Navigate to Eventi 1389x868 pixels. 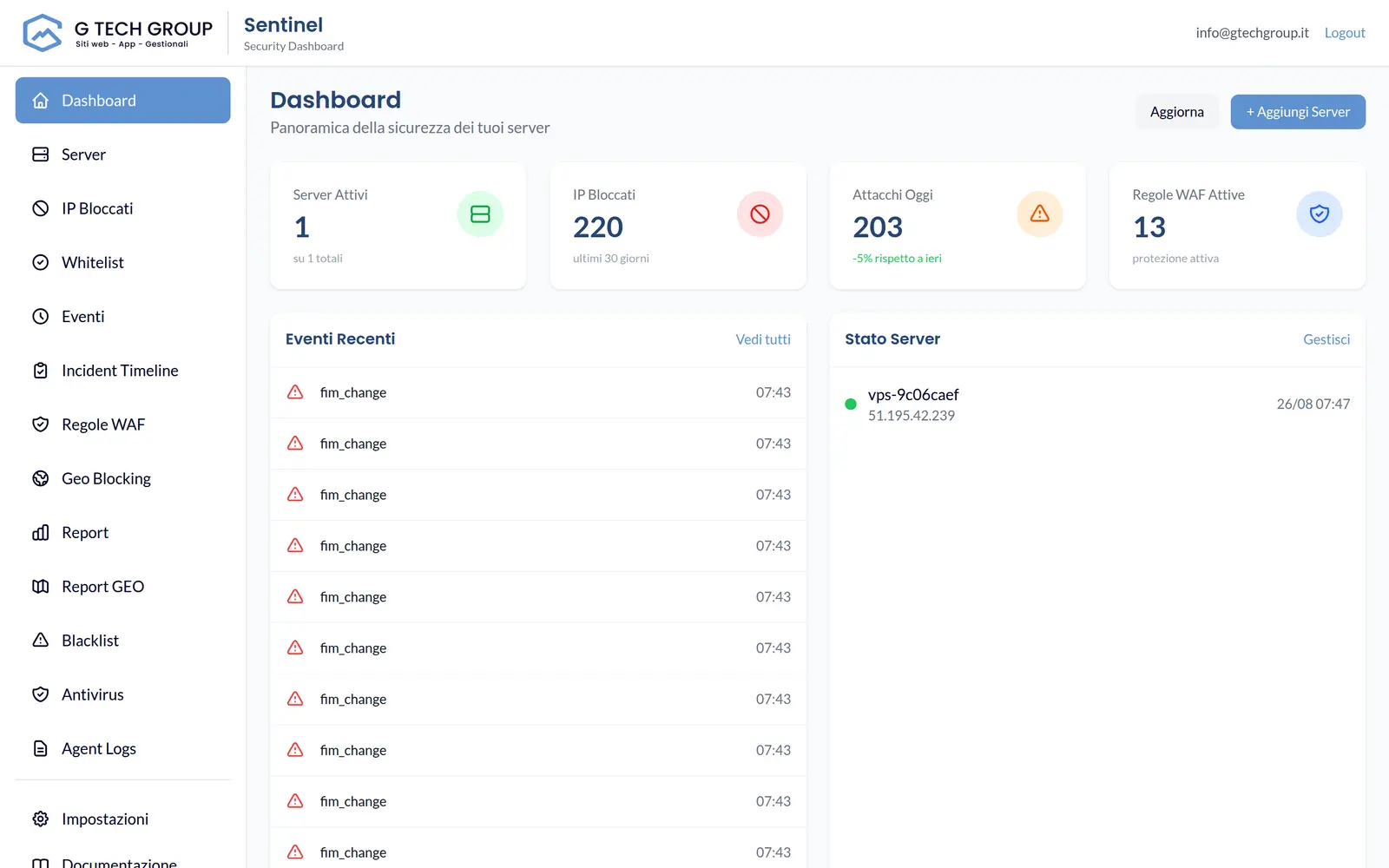pyautogui.click(x=122, y=317)
